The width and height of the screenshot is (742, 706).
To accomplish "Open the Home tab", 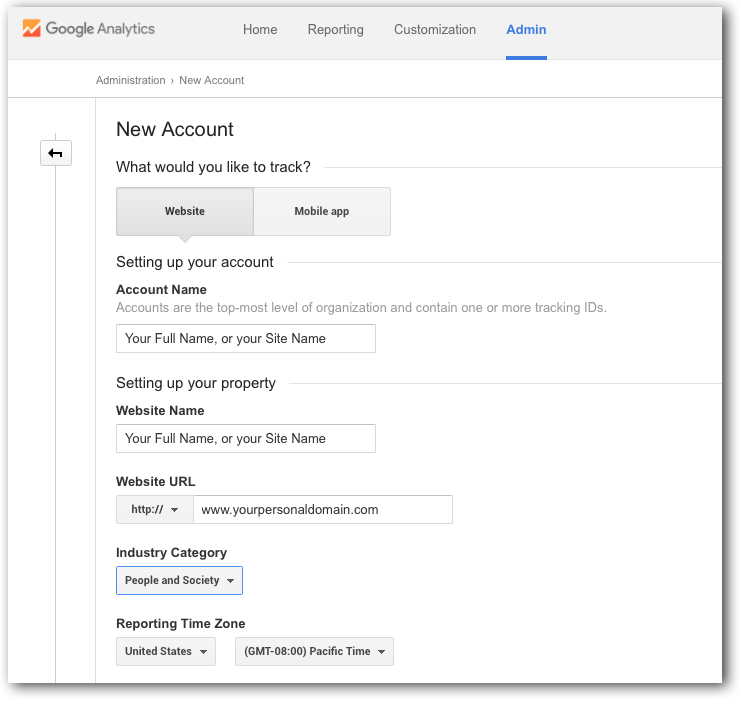I will click(x=260, y=29).
